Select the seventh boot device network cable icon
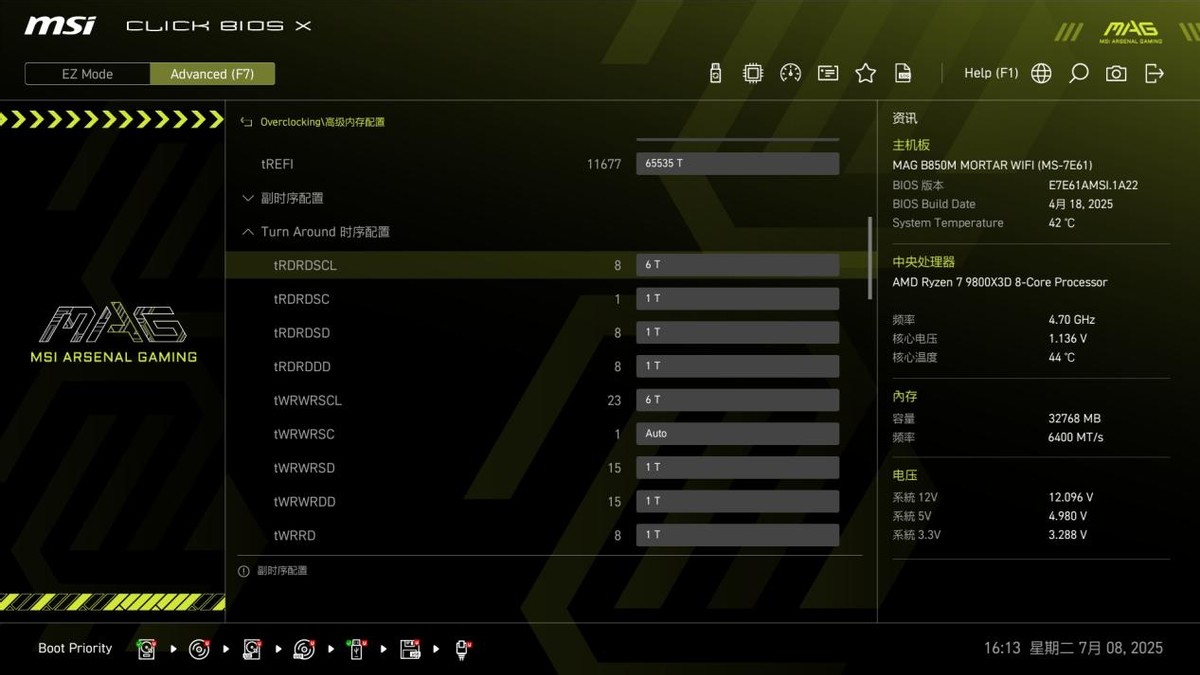Screen dimensions: 1200x675 click(x=463, y=649)
